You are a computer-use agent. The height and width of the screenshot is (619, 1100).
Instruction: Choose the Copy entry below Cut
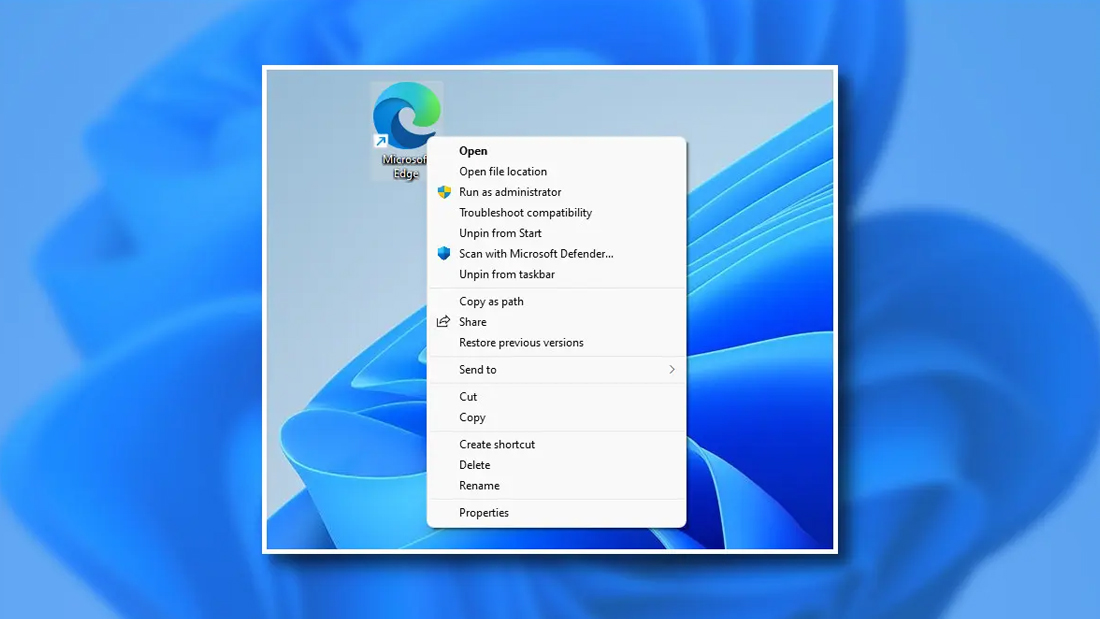[556, 417]
